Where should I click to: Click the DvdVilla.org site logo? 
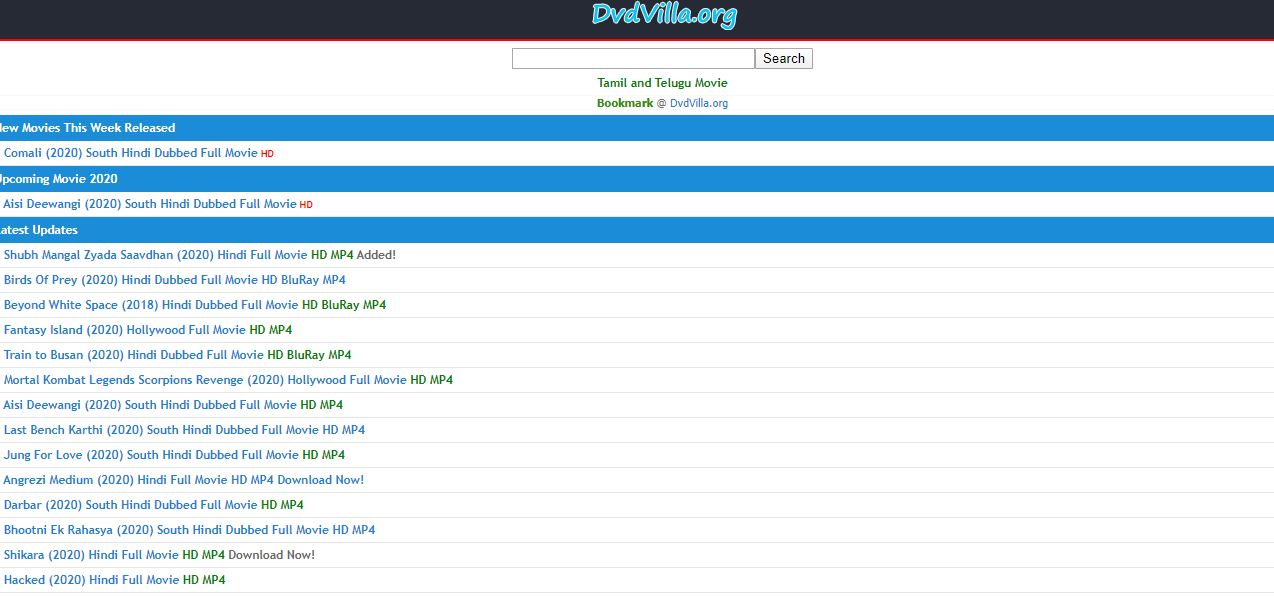[664, 15]
